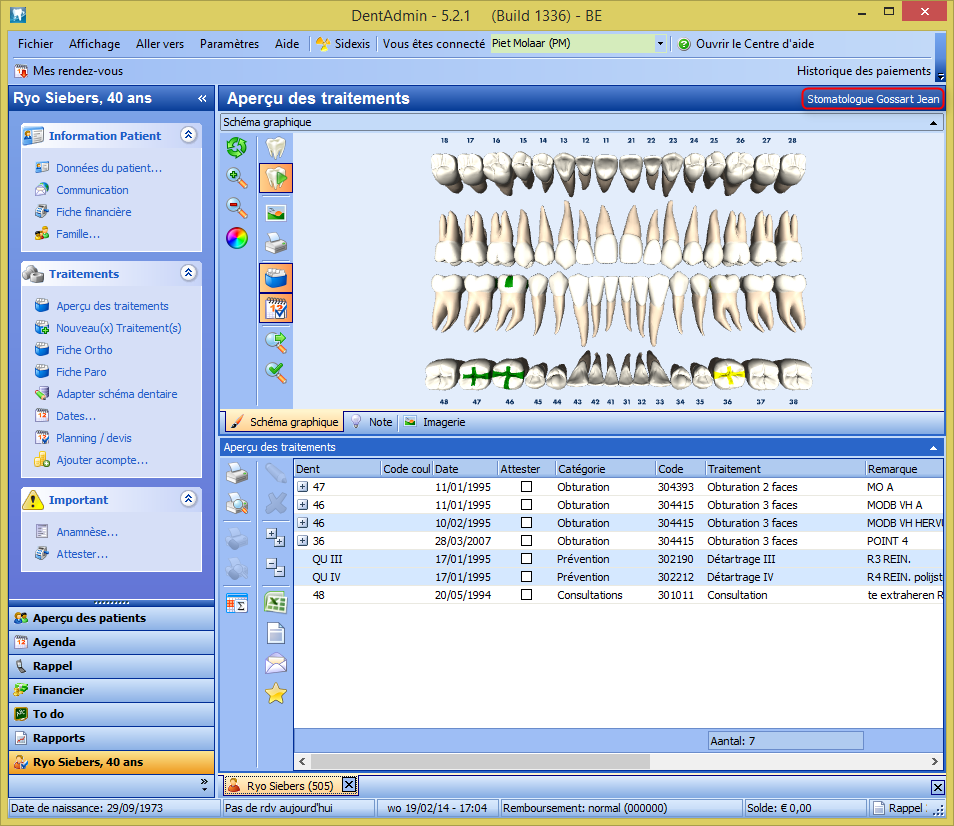
Task: Click the yellow star favorite icon
Action: [x=275, y=693]
